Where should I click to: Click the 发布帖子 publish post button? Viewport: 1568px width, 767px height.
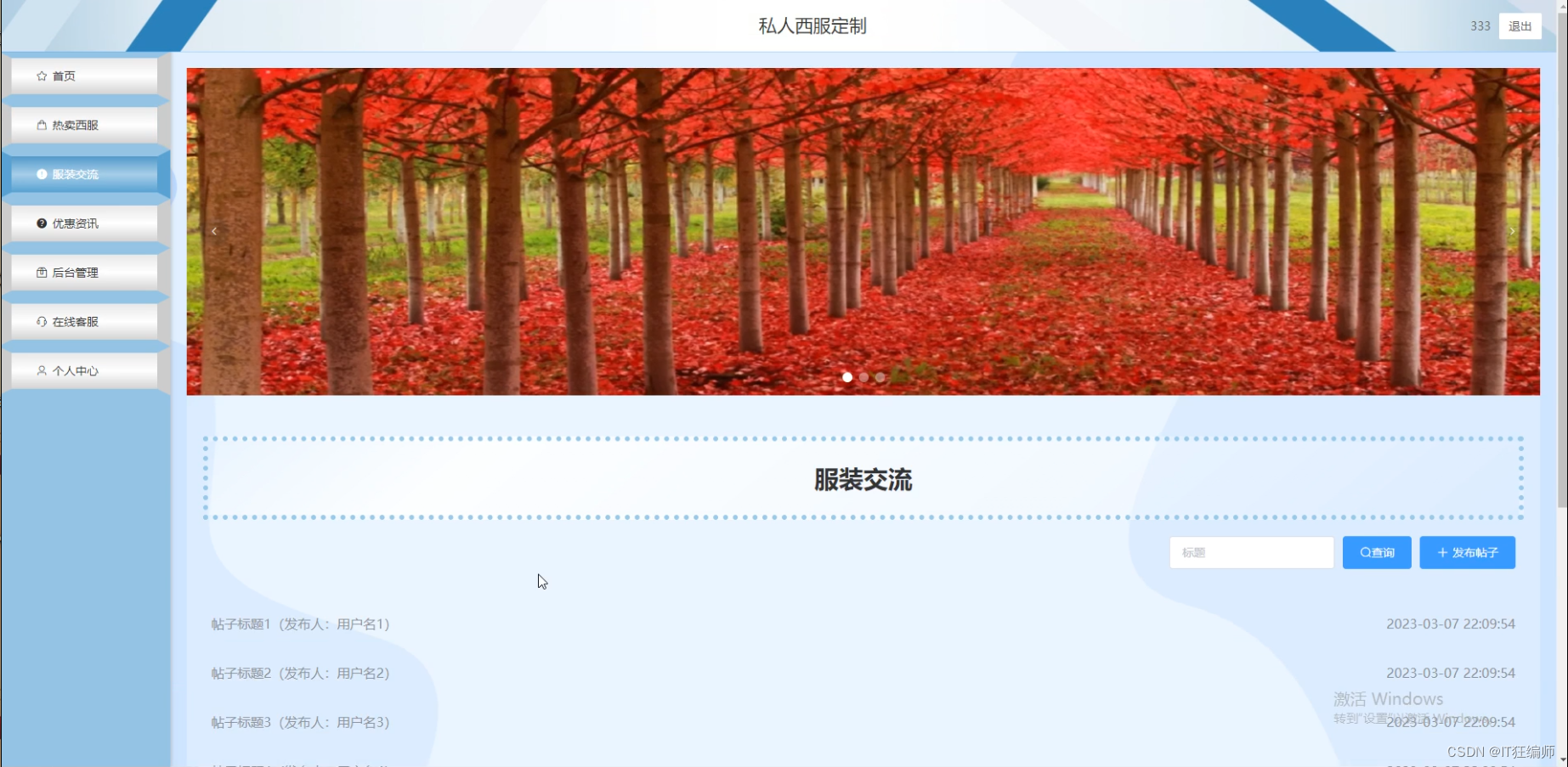[x=1468, y=552]
